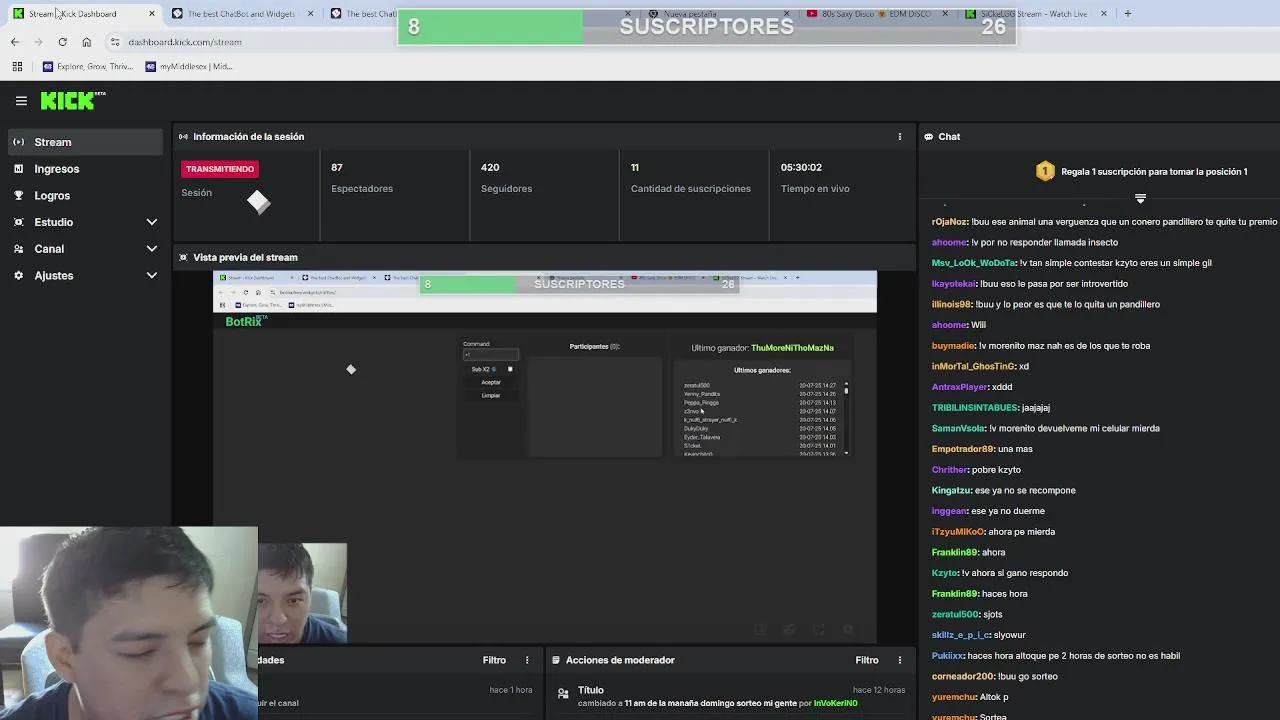Click the Vista previa del stream panel icon

tap(183, 258)
